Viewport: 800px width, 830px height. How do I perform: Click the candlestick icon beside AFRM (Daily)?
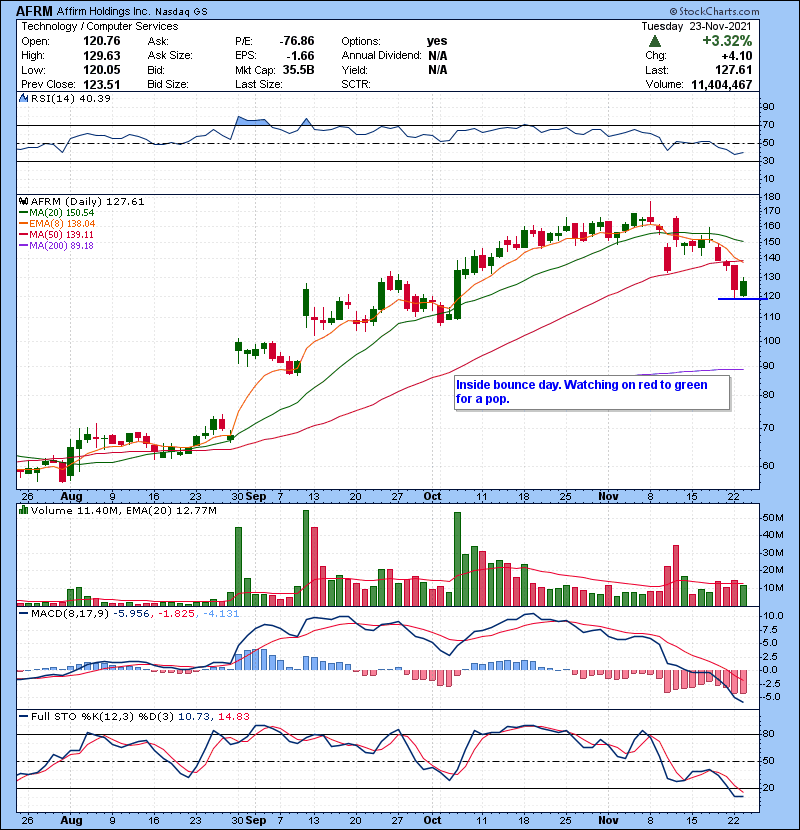[x=23, y=202]
